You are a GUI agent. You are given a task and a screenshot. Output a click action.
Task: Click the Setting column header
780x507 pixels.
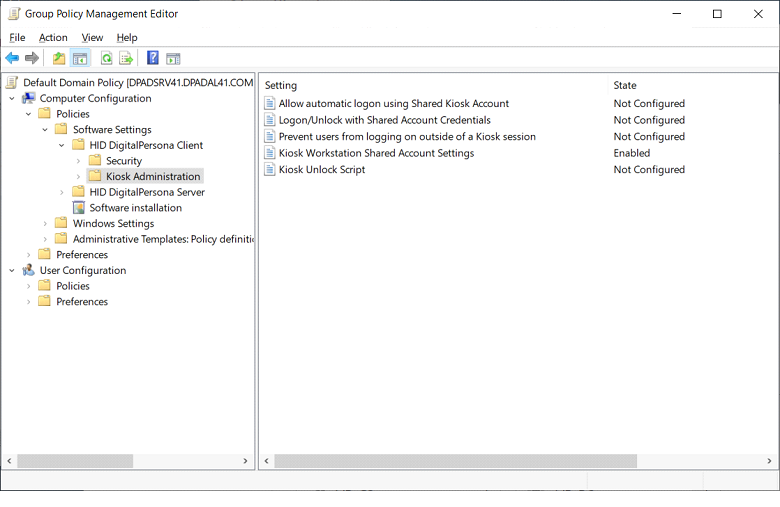(x=281, y=86)
